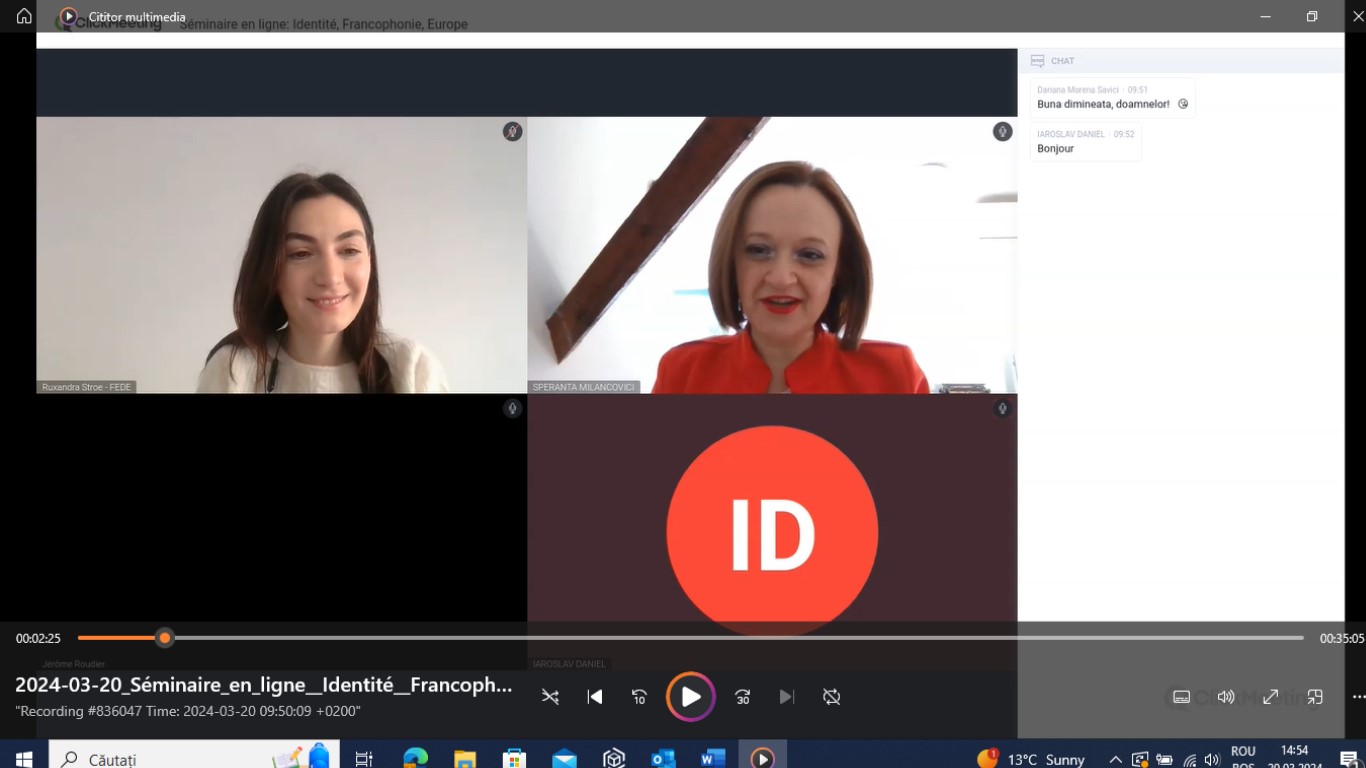Switch to mini player view
The width and height of the screenshot is (1366, 768).
[1315, 697]
